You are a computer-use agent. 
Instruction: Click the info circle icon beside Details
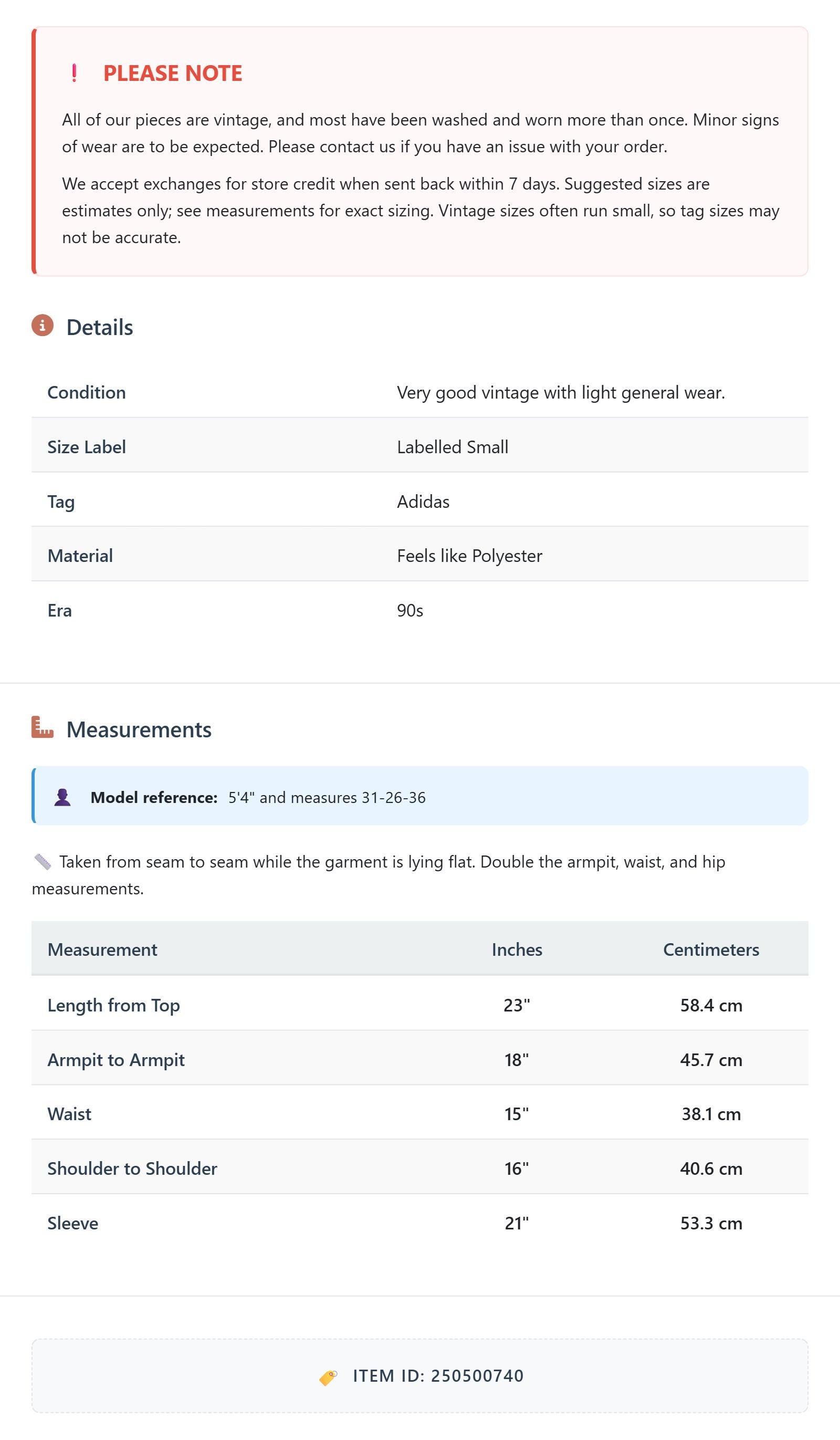pyautogui.click(x=43, y=326)
